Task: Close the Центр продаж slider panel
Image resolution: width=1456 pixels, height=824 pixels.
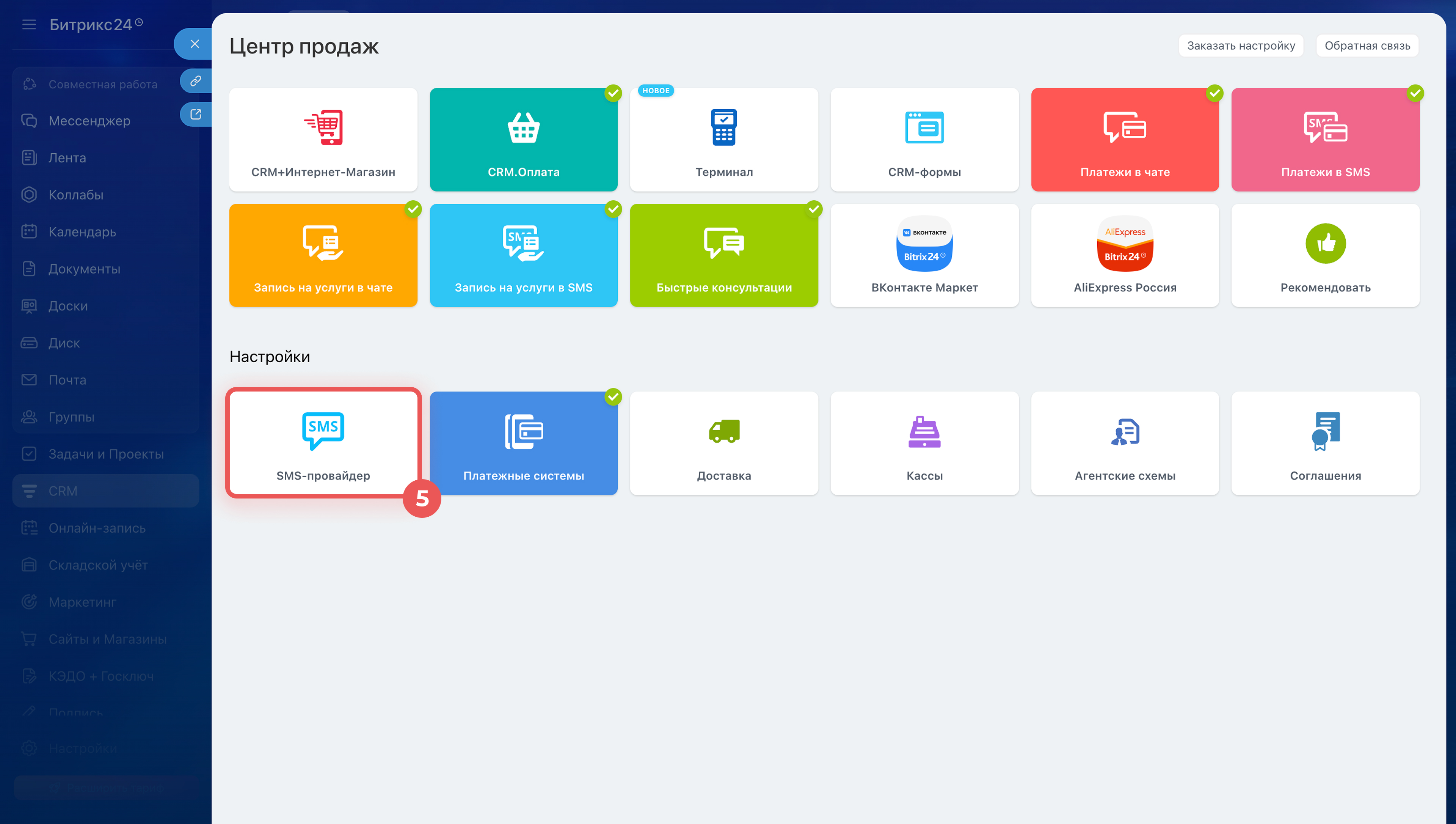Action: (x=195, y=44)
